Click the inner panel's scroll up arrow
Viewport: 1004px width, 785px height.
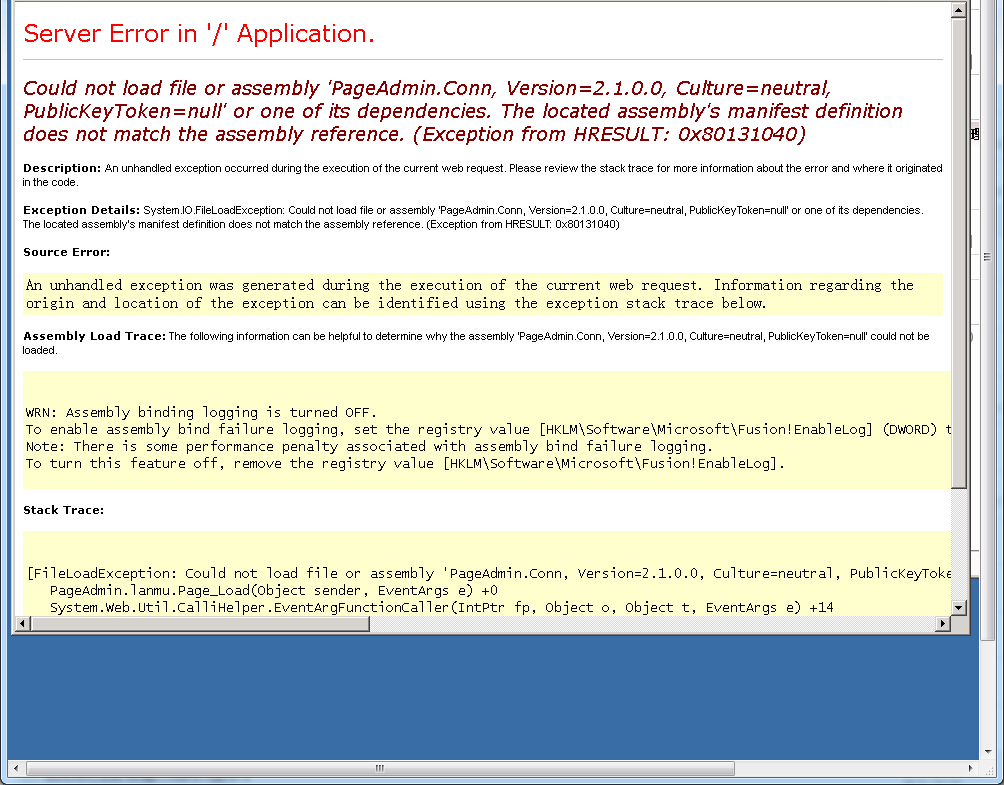(959, 9)
